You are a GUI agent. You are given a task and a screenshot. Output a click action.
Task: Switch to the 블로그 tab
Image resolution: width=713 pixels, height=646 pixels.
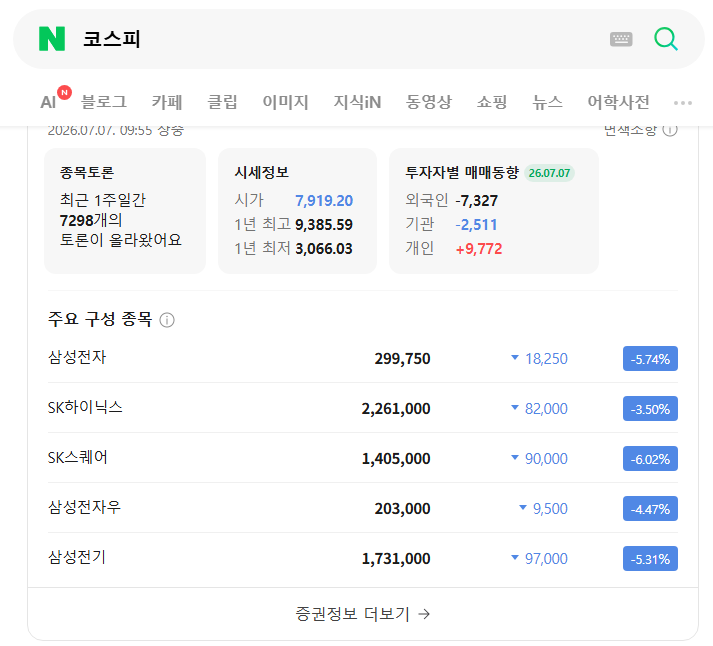pos(104,102)
